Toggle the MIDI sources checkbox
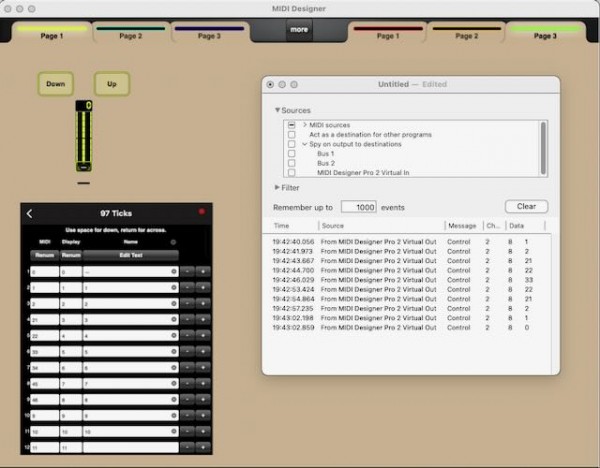 pyautogui.click(x=292, y=125)
